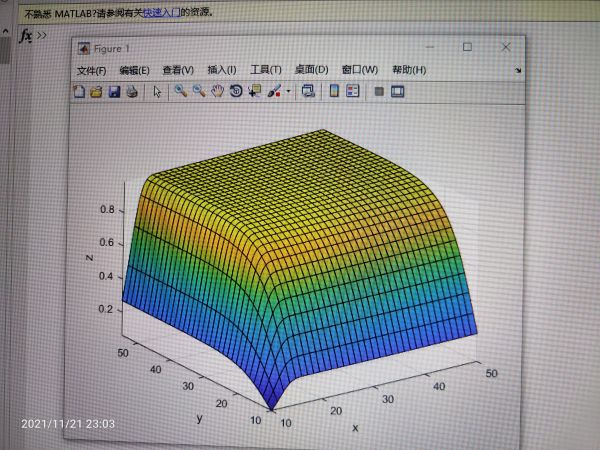Click the Brush data tool icon
Viewport: 600px width, 450px height.
click(x=273, y=90)
